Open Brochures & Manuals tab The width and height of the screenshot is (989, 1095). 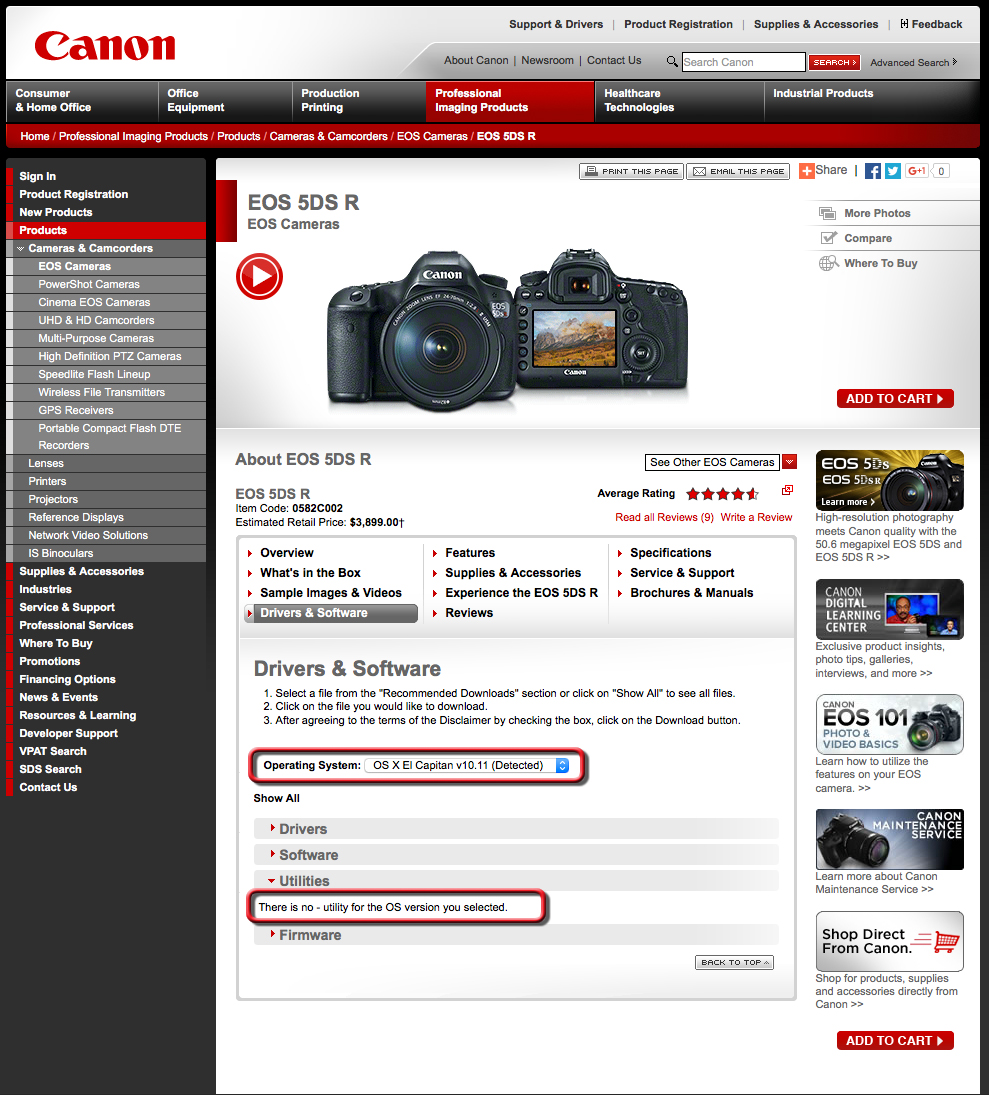click(x=691, y=593)
